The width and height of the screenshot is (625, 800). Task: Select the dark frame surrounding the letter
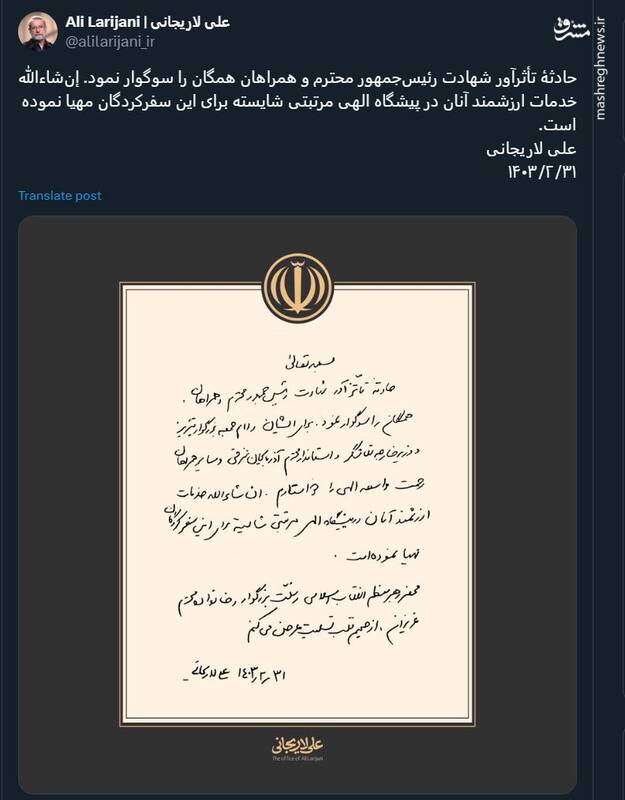point(65,500)
